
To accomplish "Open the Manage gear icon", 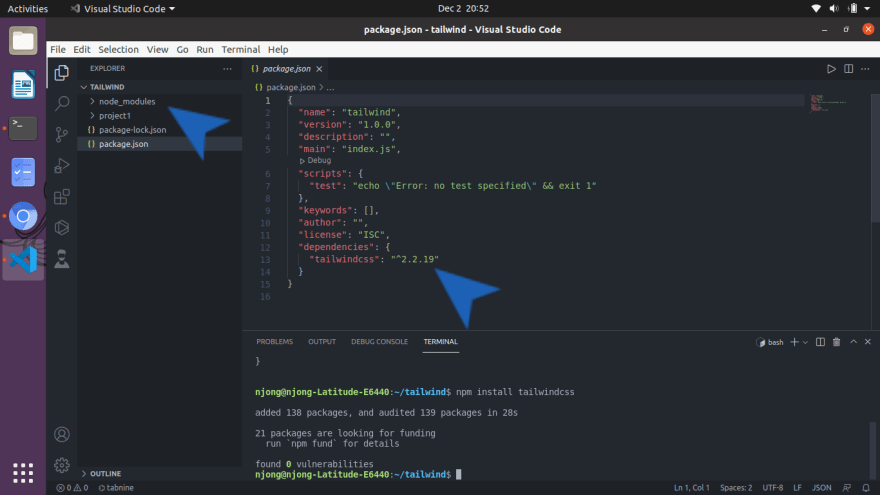I will point(62,465).
